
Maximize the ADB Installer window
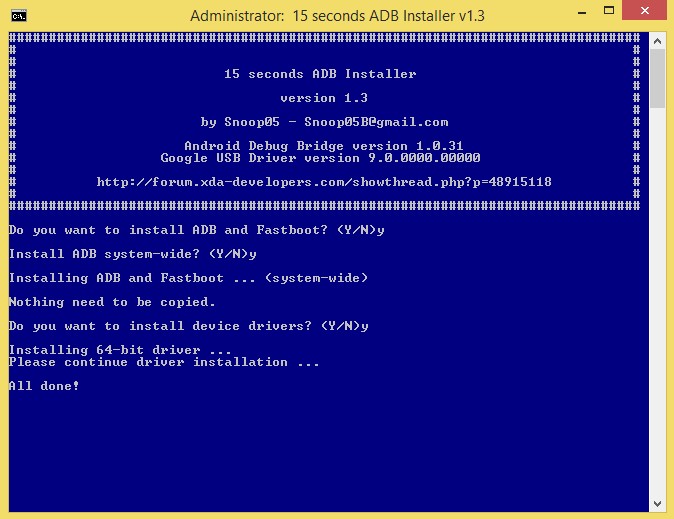609,10
